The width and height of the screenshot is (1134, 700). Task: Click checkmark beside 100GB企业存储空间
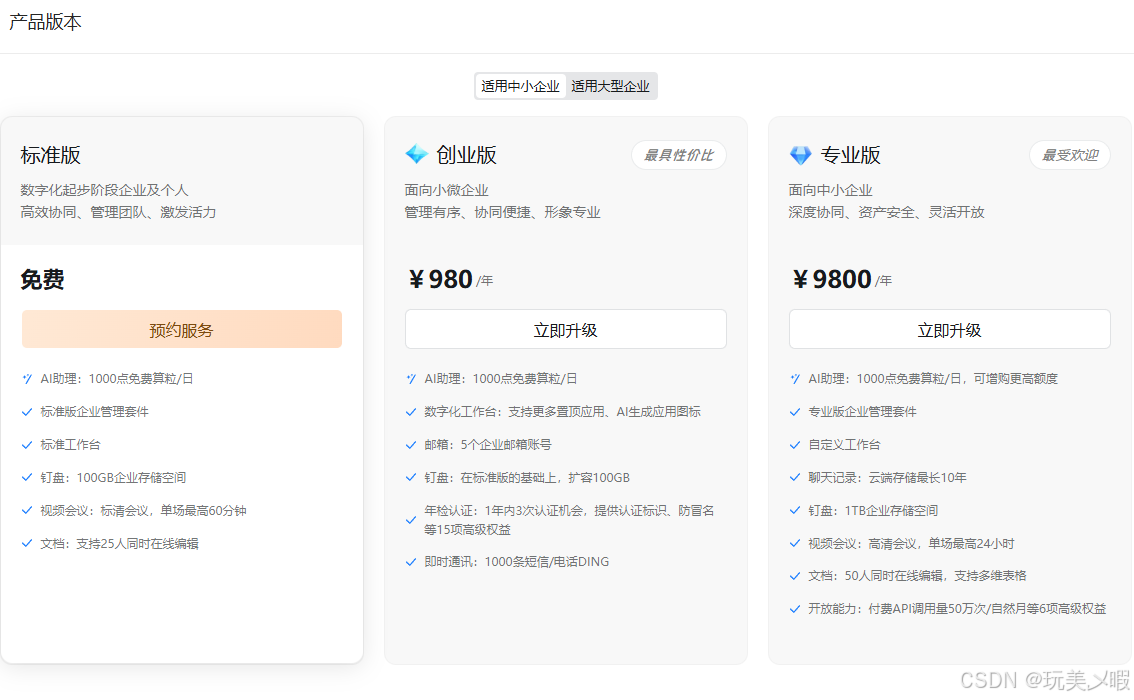point(27,477)
